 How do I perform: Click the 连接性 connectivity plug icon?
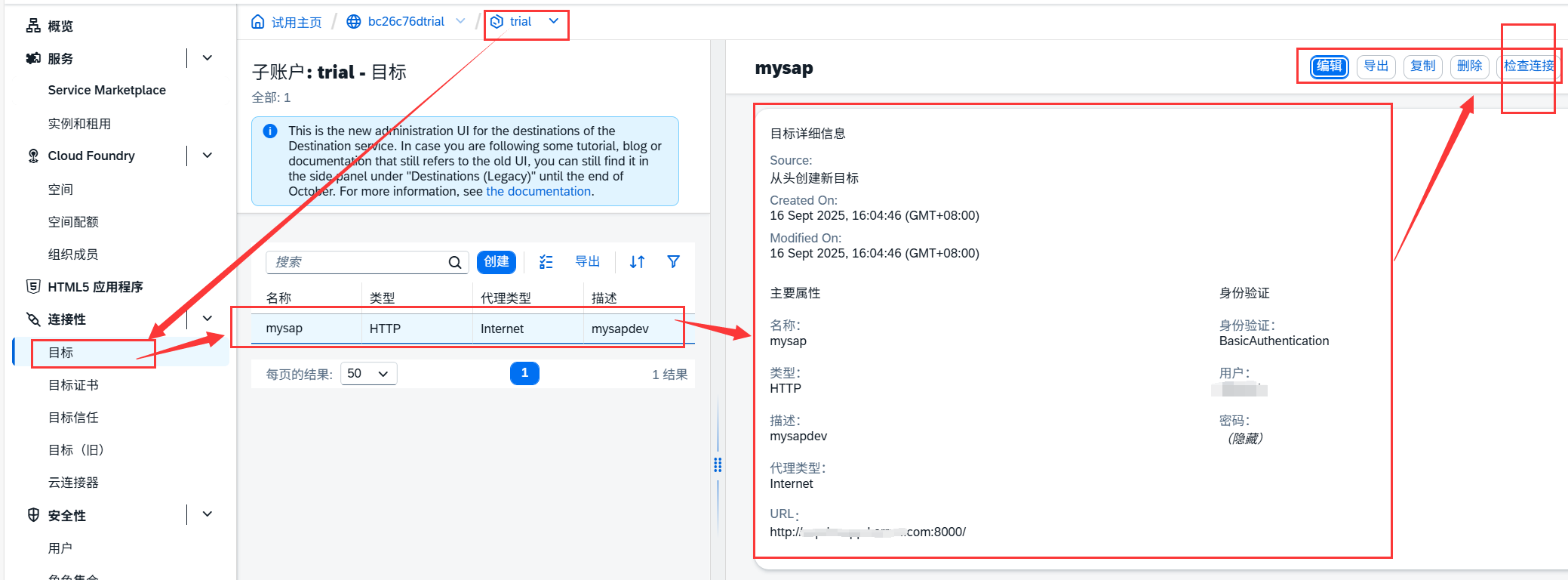tap(33, 319)
